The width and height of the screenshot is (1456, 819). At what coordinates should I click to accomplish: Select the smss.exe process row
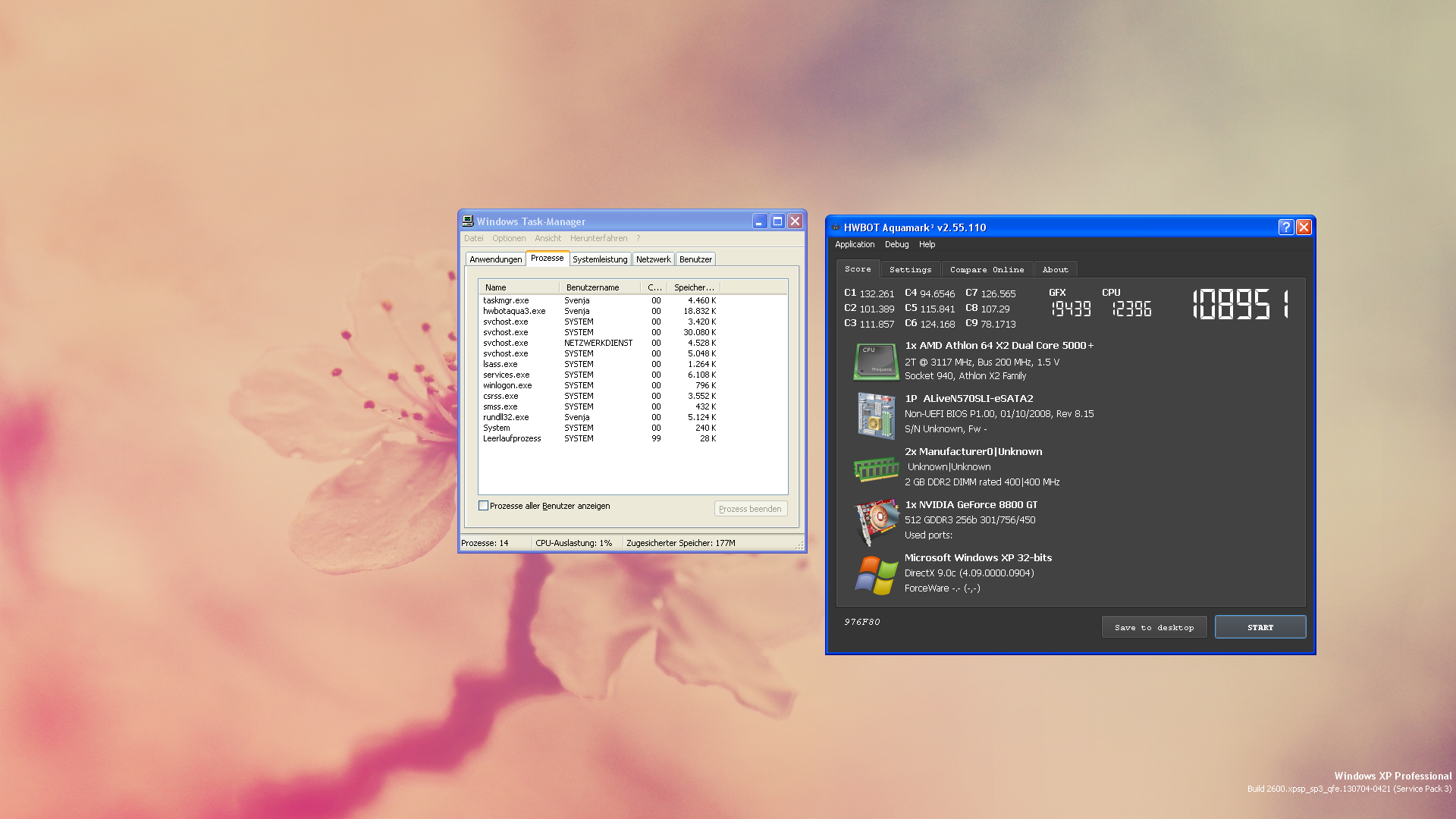pos(599,406)
